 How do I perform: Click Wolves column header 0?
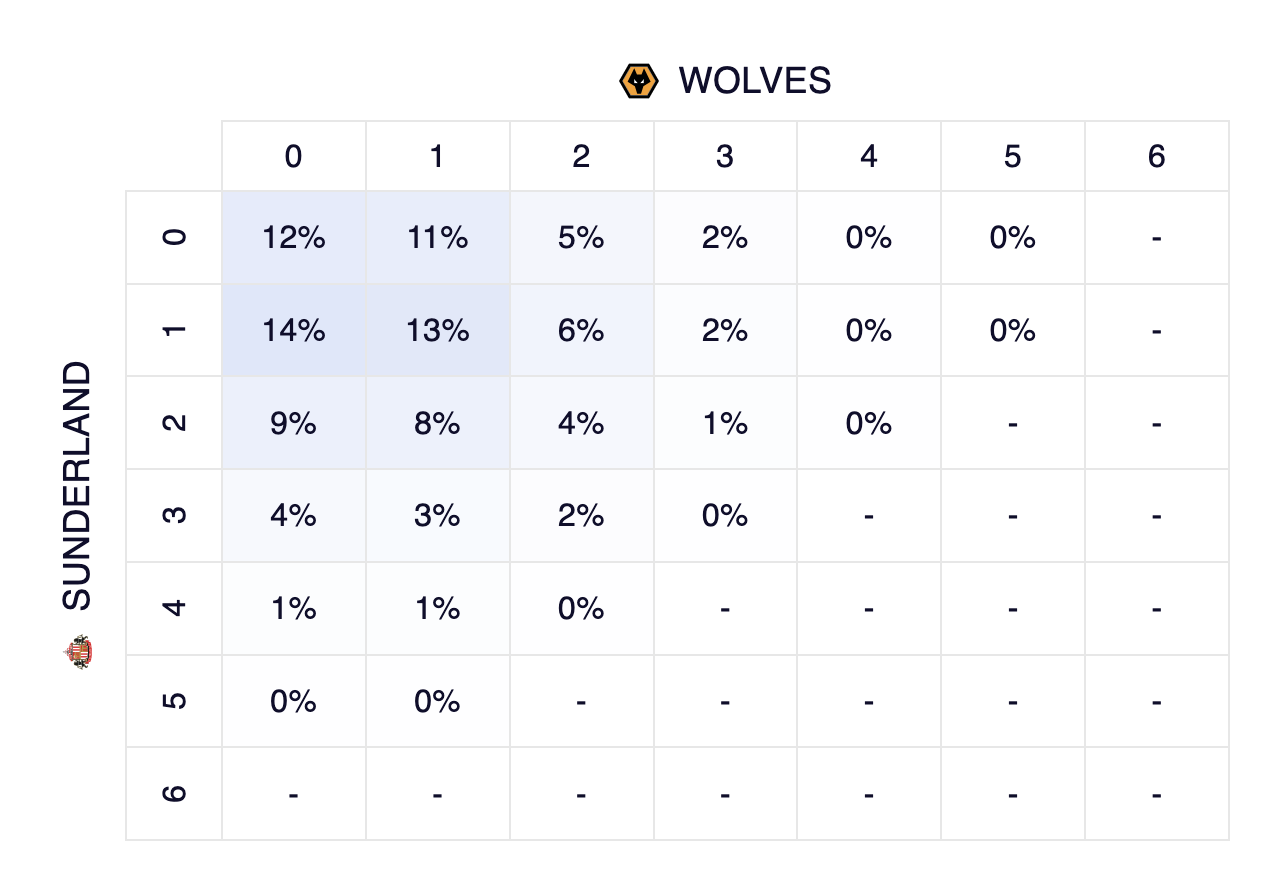pos(293,157)
